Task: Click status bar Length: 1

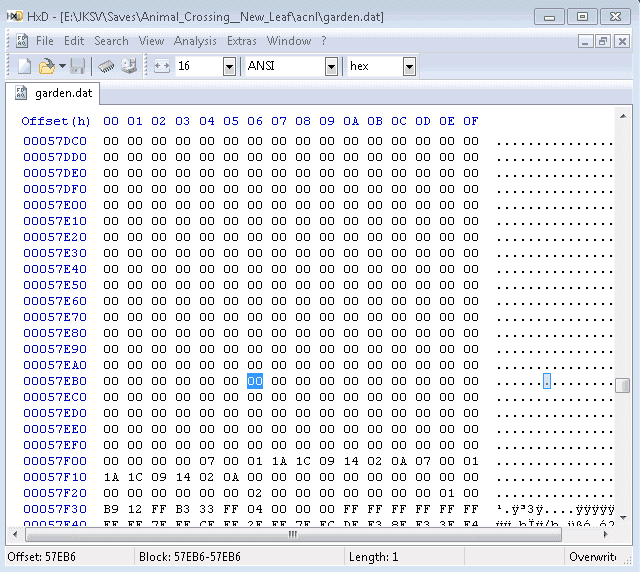Action: [373, 557]
